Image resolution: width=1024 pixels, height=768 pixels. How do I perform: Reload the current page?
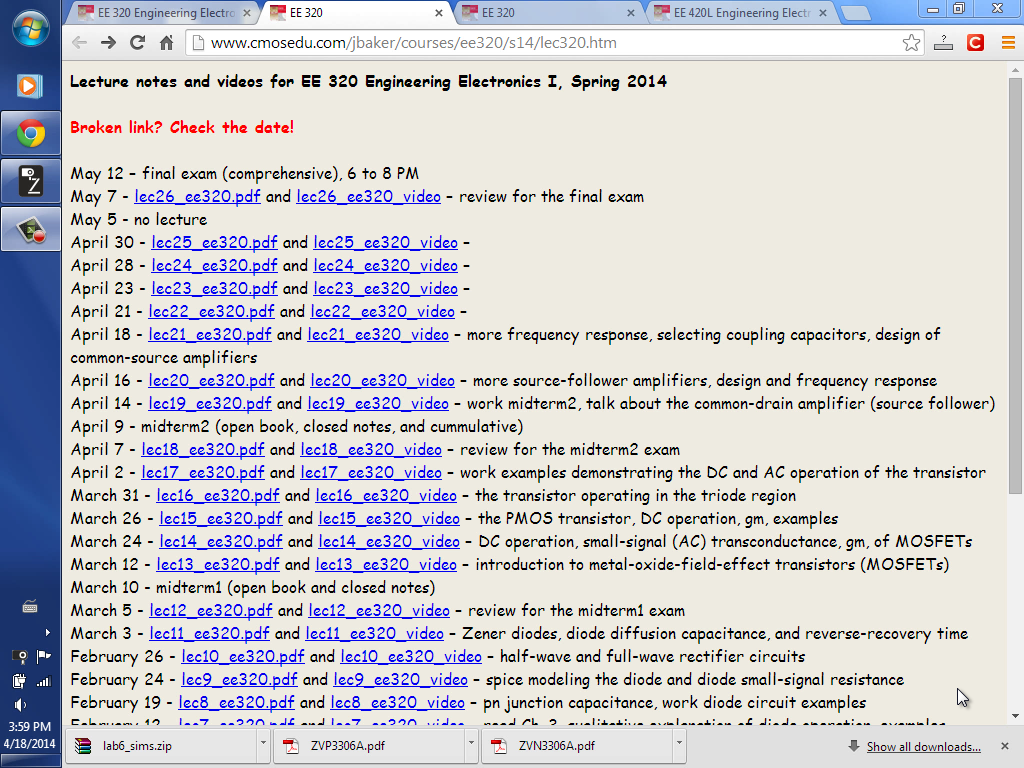point(137,43)
